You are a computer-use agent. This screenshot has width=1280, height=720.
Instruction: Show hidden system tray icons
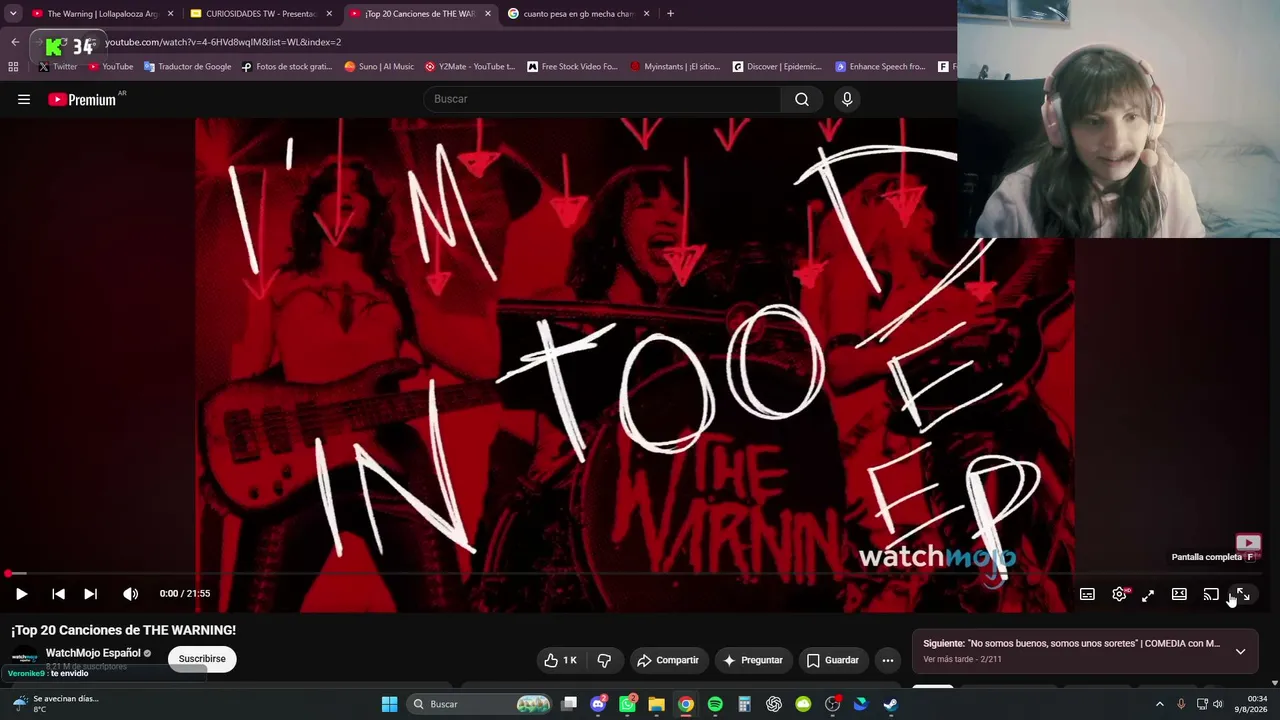(x=1160, y=704)
